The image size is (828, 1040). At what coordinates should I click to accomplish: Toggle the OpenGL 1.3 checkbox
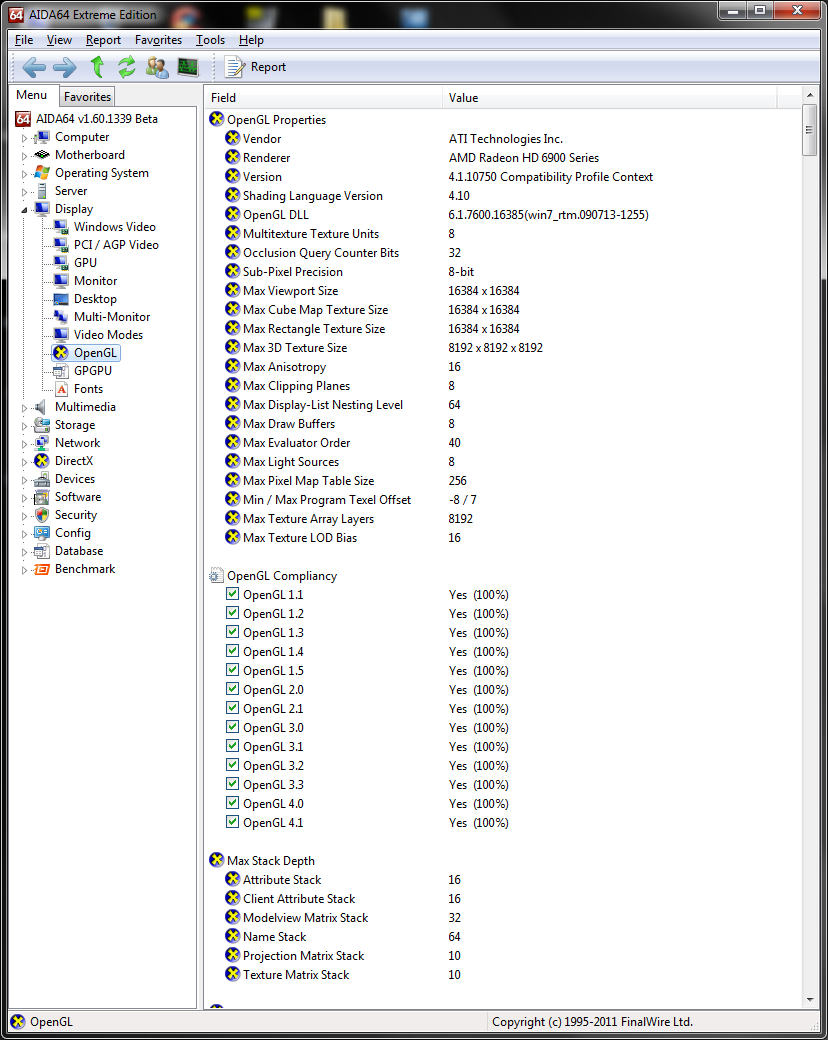[x=232, y=631]
